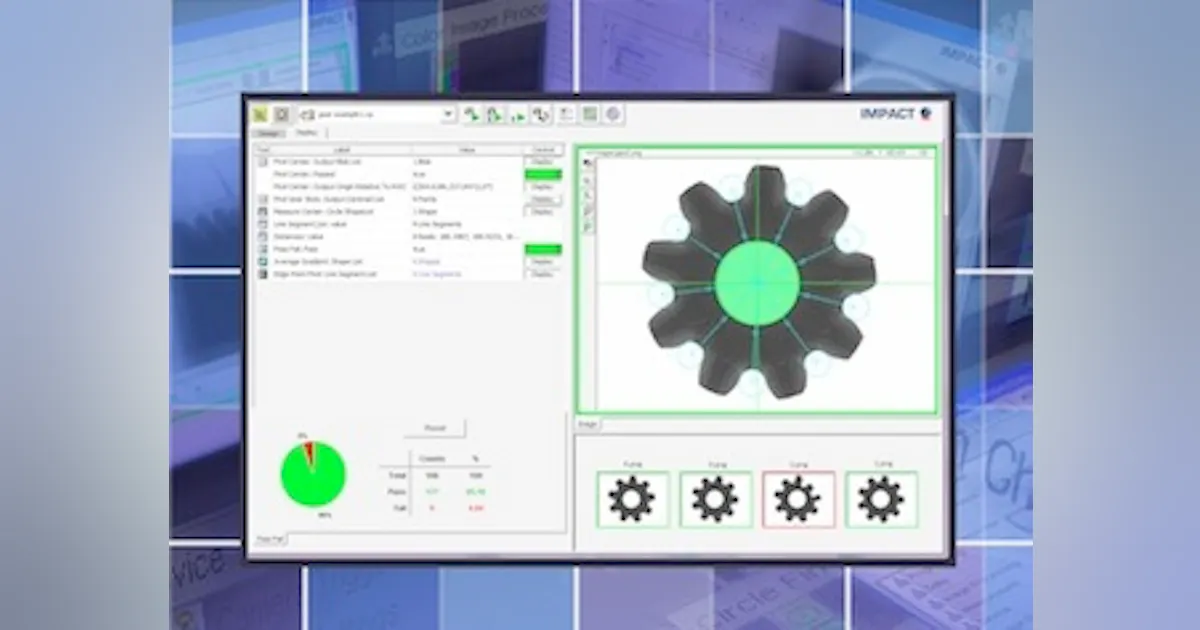Click the green center circle of the large gear
This screenshot has width=1200, height=630.
(757, 282)
